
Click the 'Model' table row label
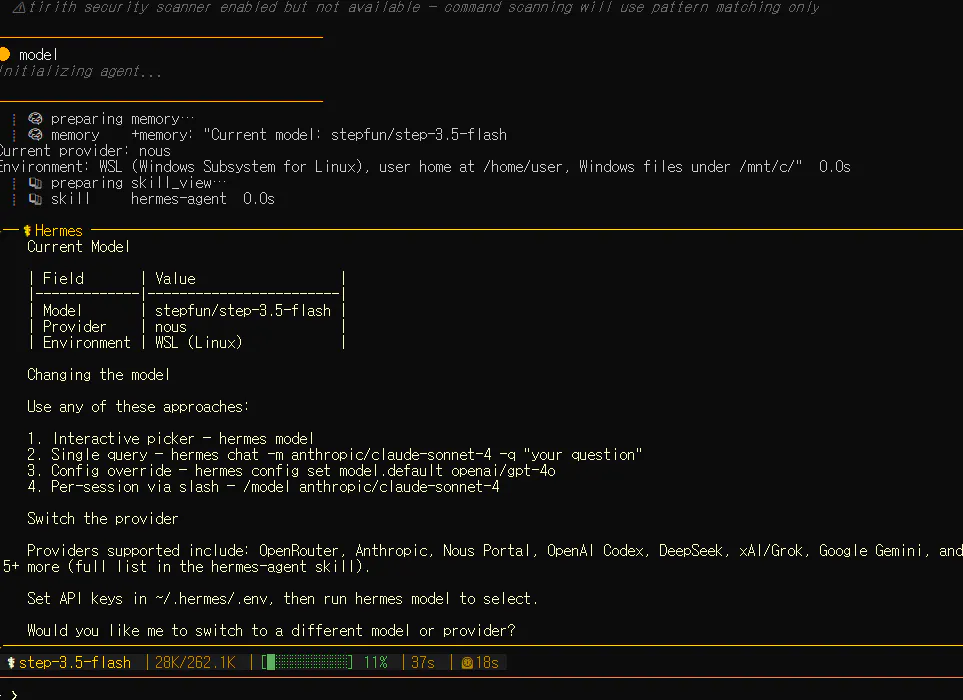coord(62,311)
